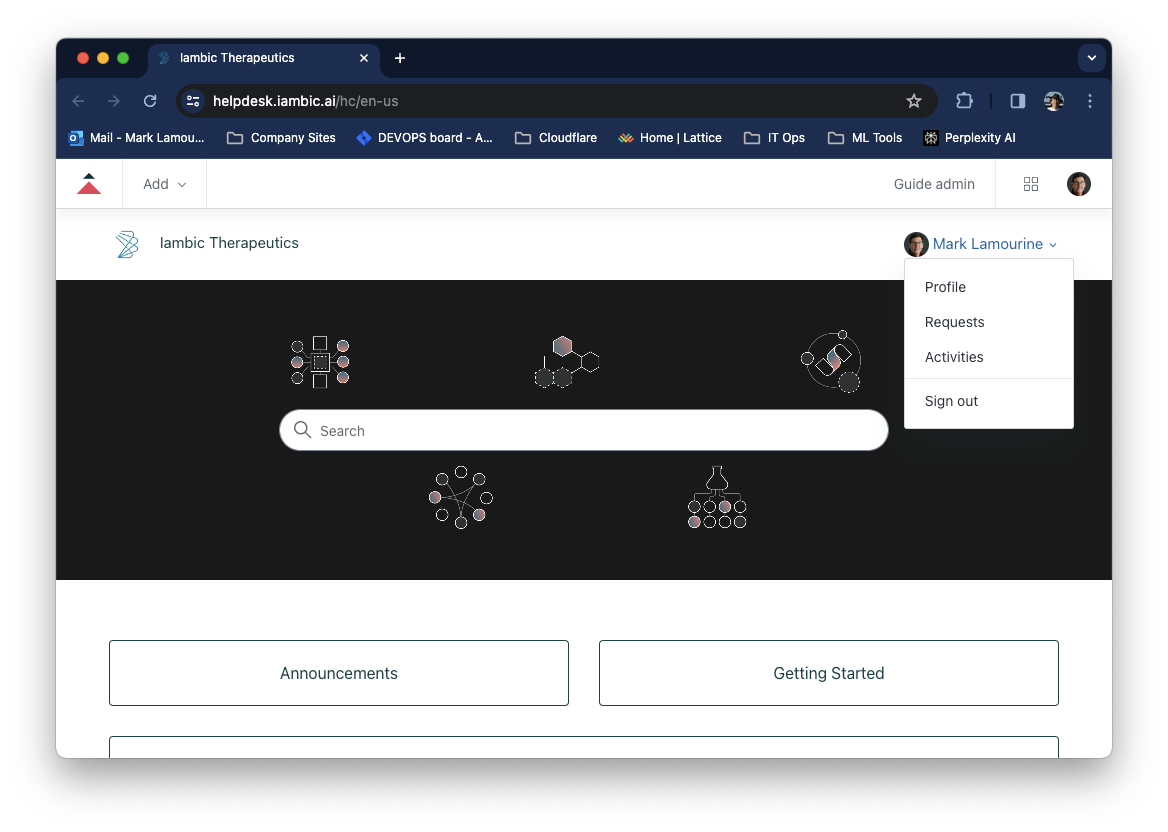Choose Requests in the user menu
The image size is (1168, 832).
954,322
